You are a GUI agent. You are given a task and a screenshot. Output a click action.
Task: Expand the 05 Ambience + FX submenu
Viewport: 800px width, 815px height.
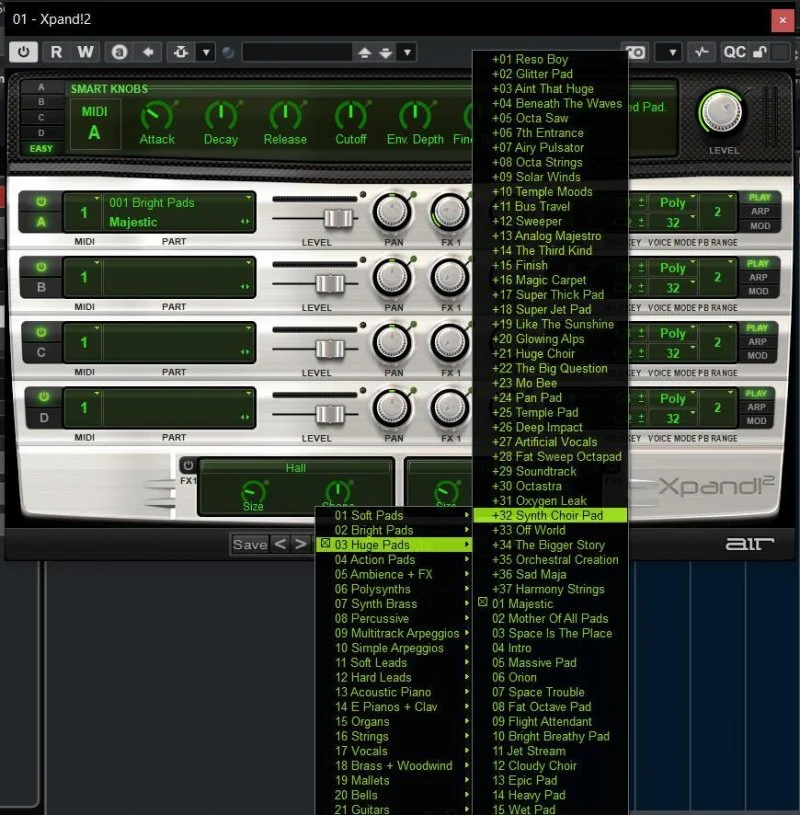tap(394, 574)
